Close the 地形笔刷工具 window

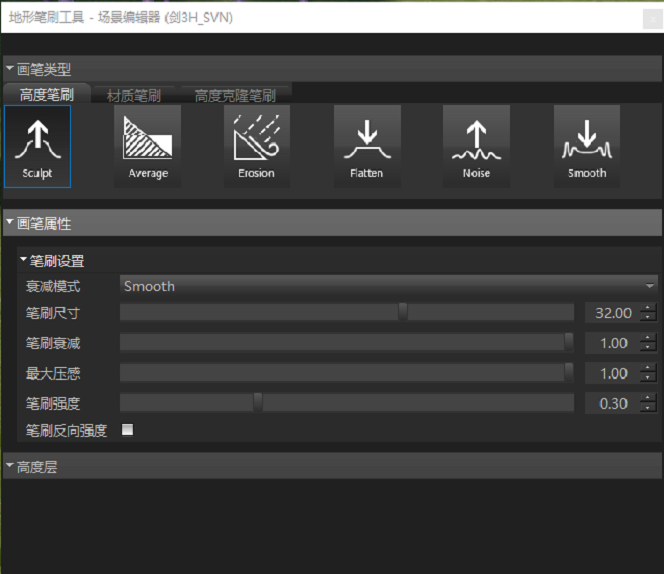coord(653,19)
